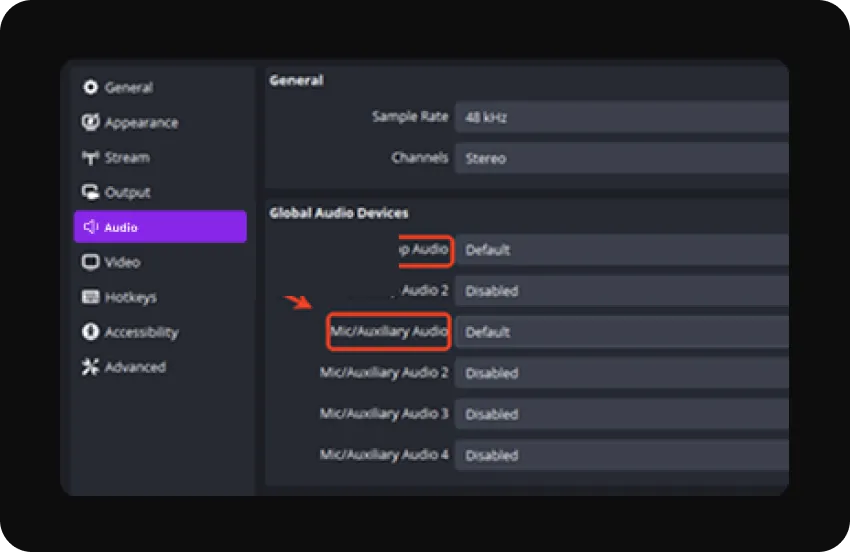
Task: Click the Video monitor icon
Action: [x=91, y=262]
